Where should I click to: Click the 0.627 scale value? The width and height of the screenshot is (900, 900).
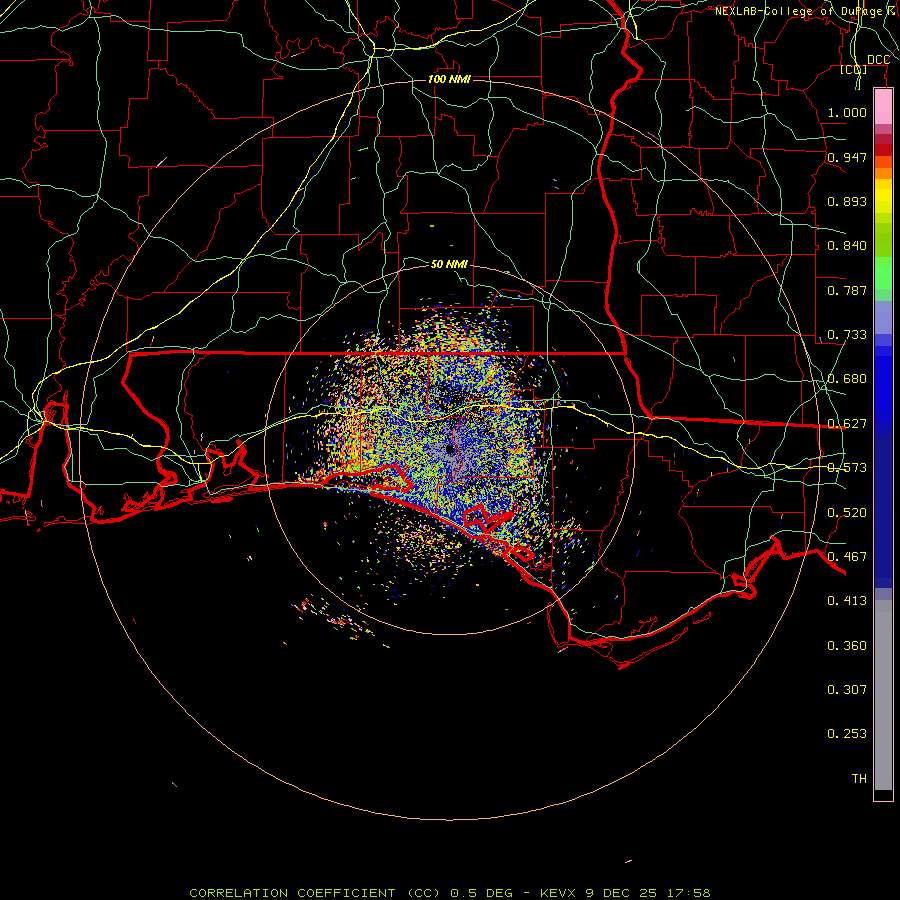click(847, 424)
